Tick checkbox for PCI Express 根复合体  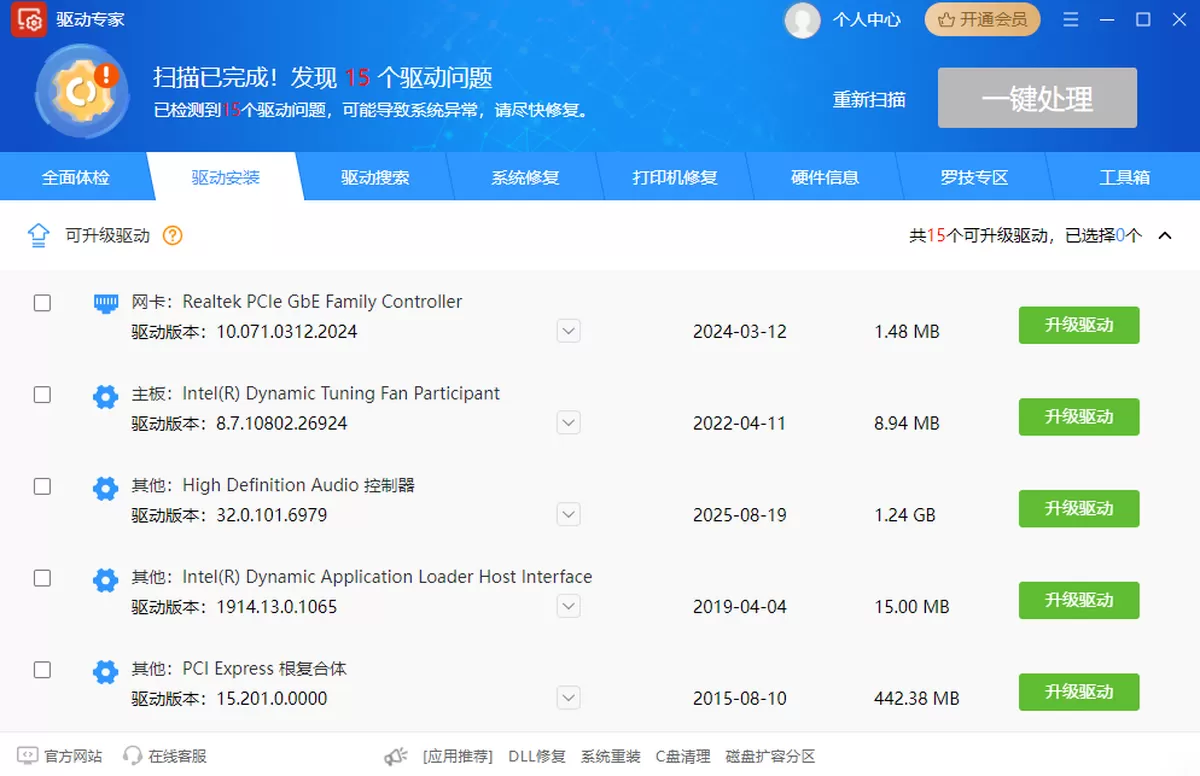[42, 670]
